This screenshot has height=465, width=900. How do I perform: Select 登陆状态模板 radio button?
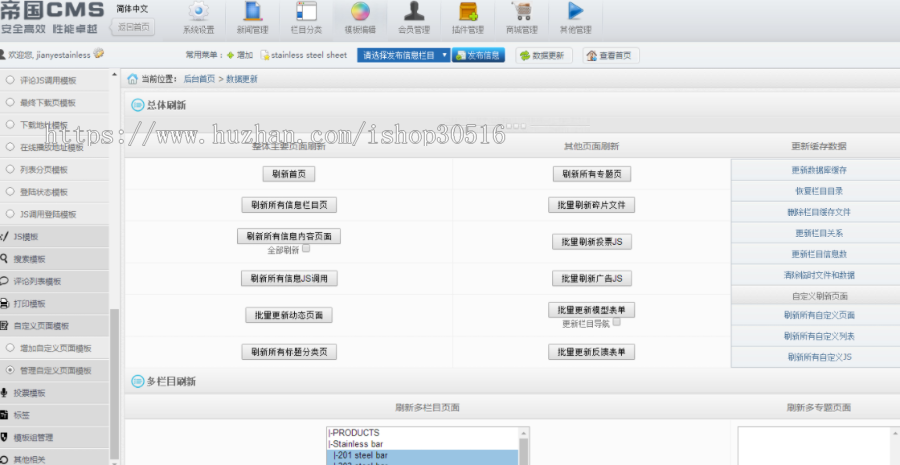10,192
